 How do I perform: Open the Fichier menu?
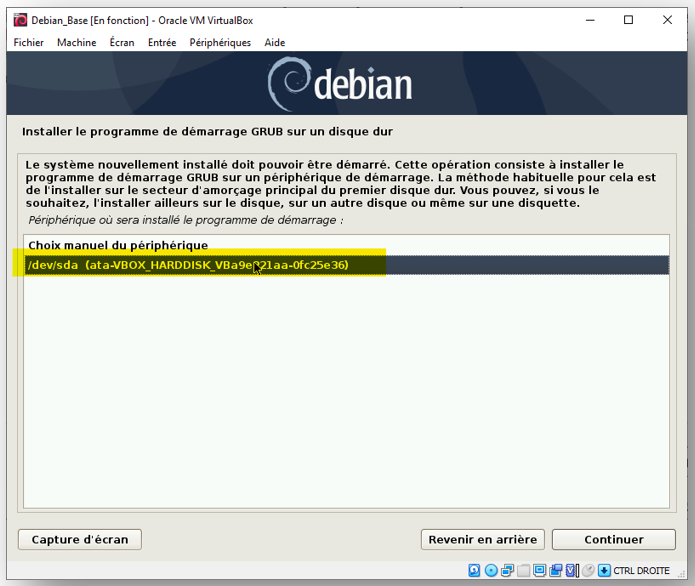pos(28,43)
